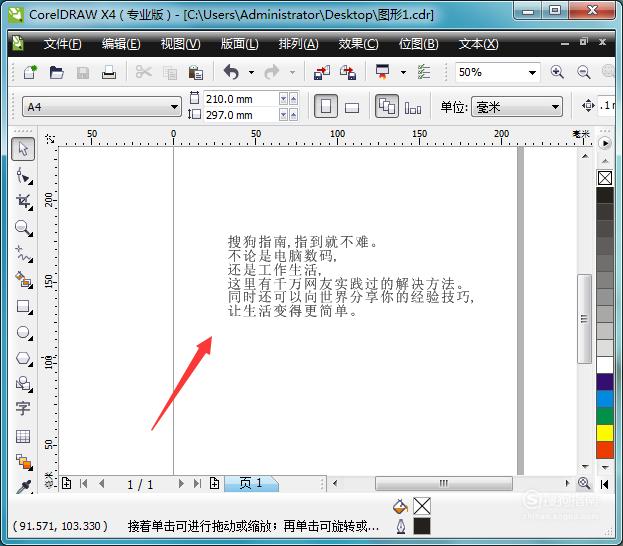Viewport: 623px width, 546px height.
Task: Undo the last action
Action: coord(231,72)
